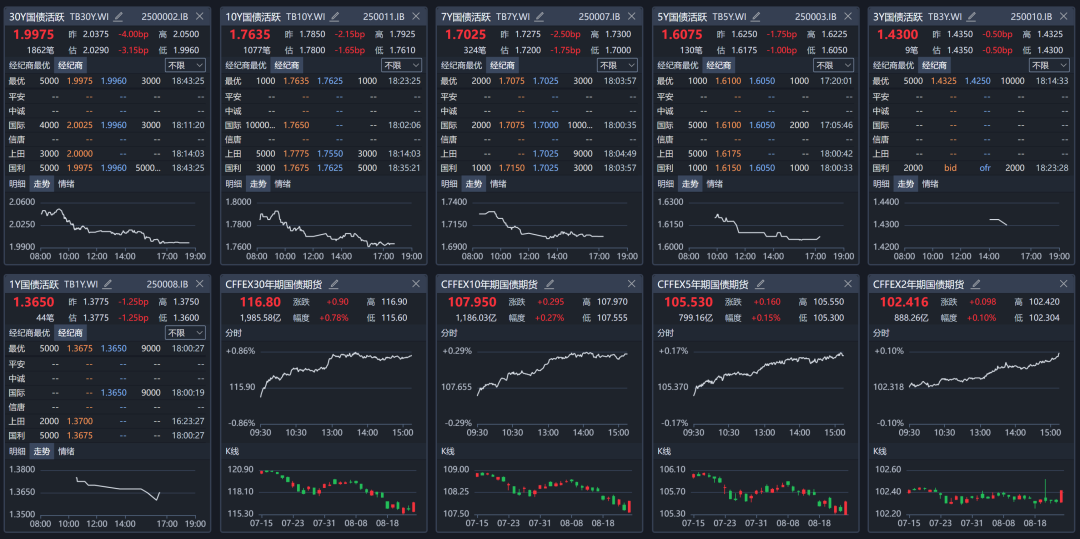Edit the 30Y国债活跃 panel via pencil icon
This screenshot has height=539, width=1080.
click(118, 16)
